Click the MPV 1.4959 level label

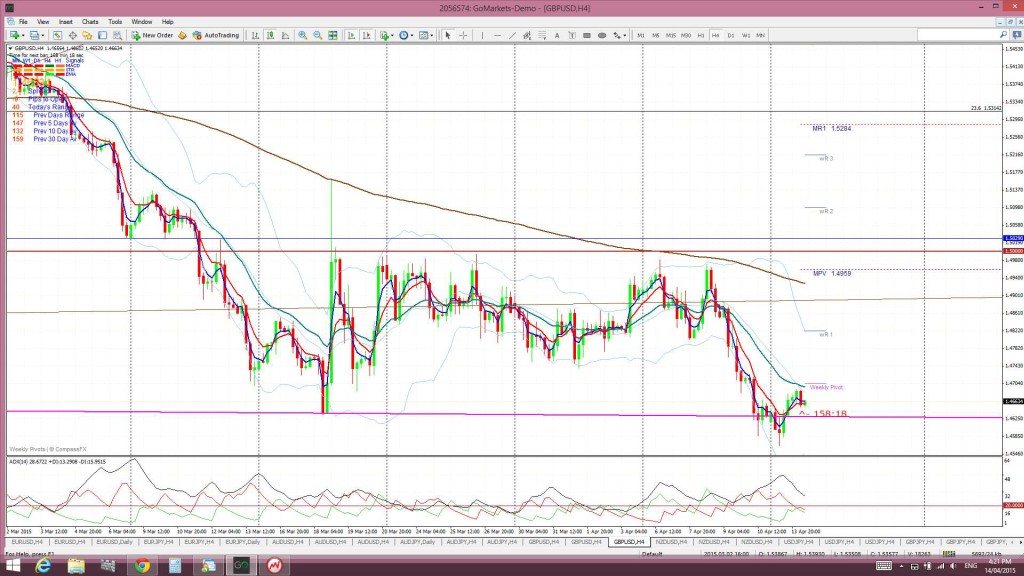831,274
